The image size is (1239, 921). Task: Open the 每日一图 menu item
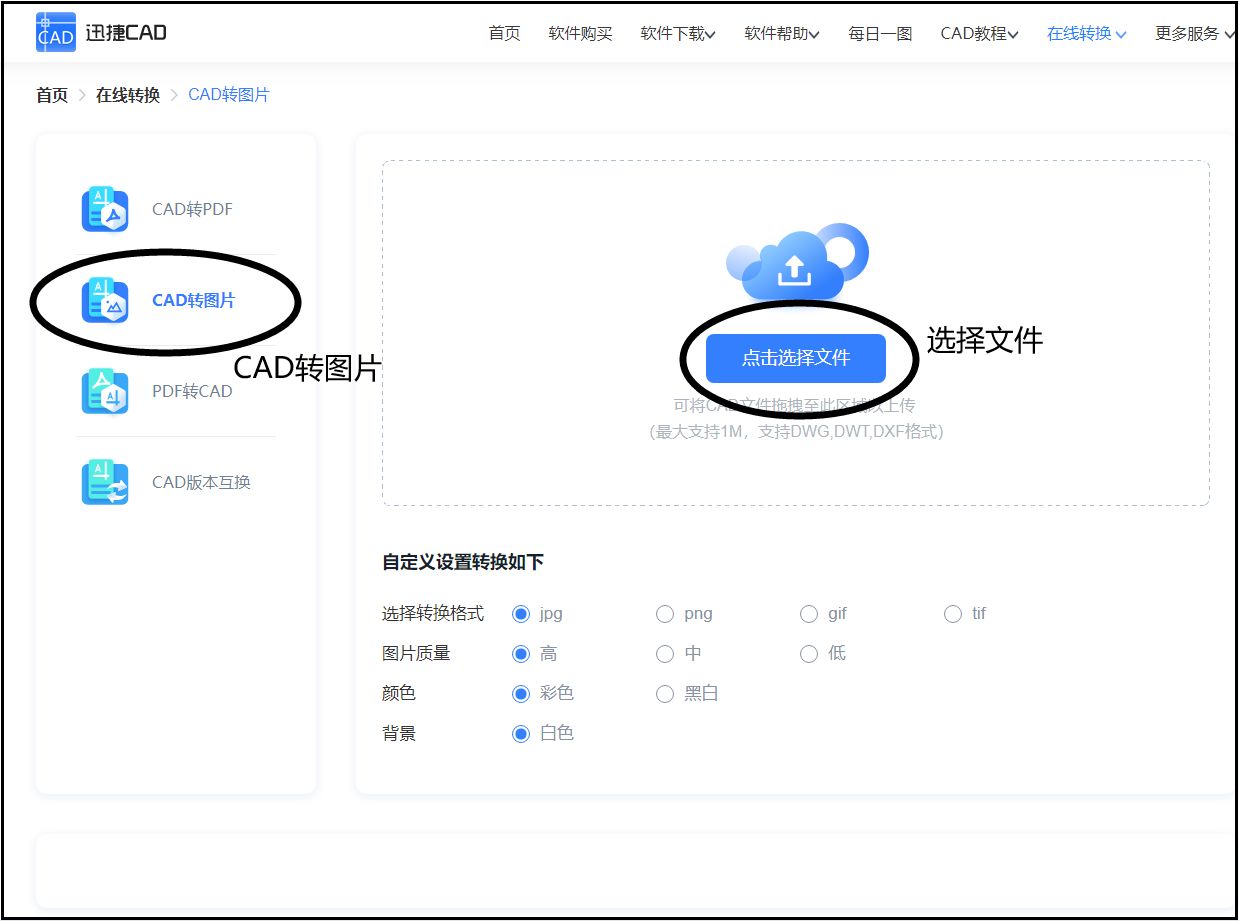coord(878,33)
